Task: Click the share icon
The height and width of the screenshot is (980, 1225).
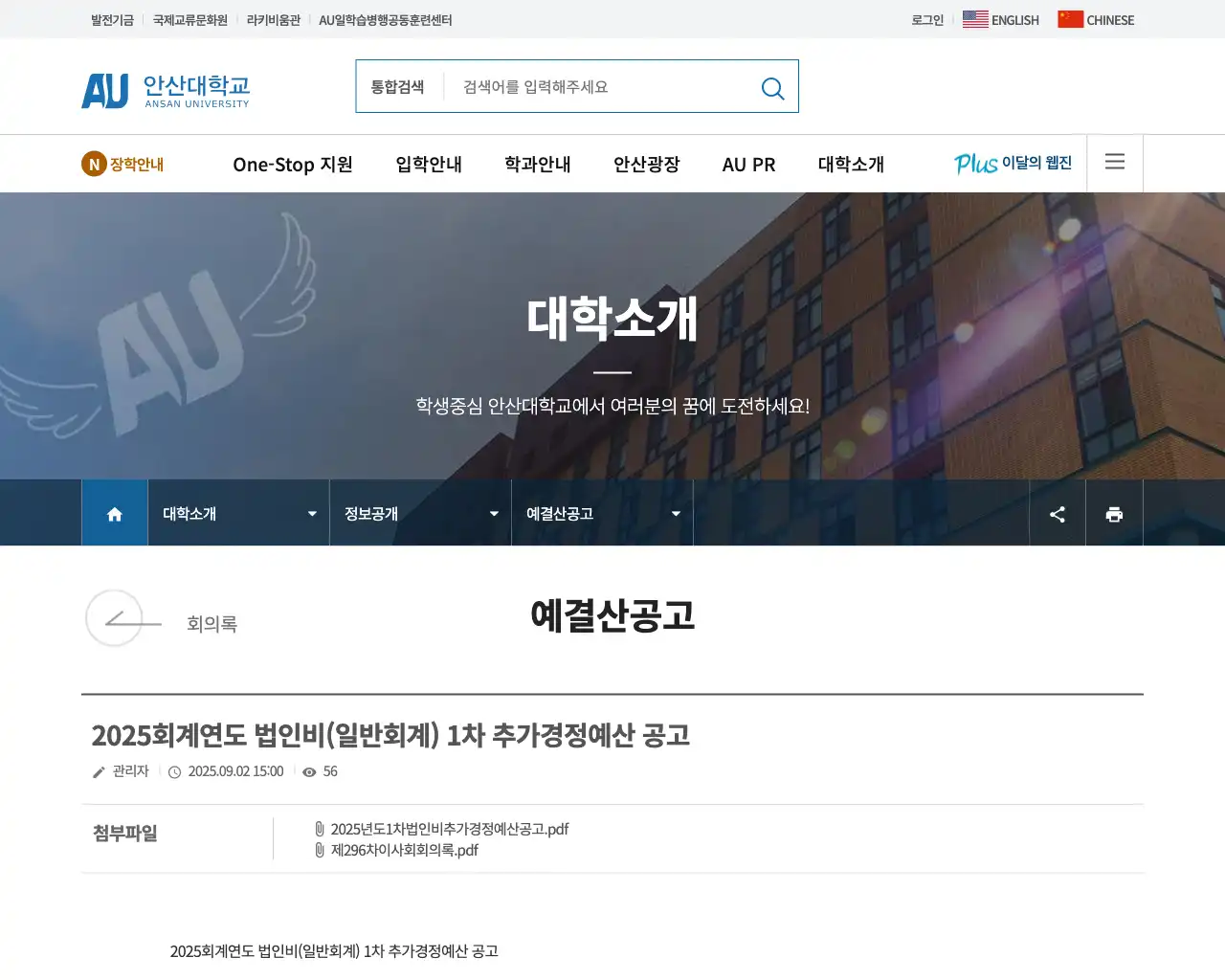Action: coord(1057,513)
